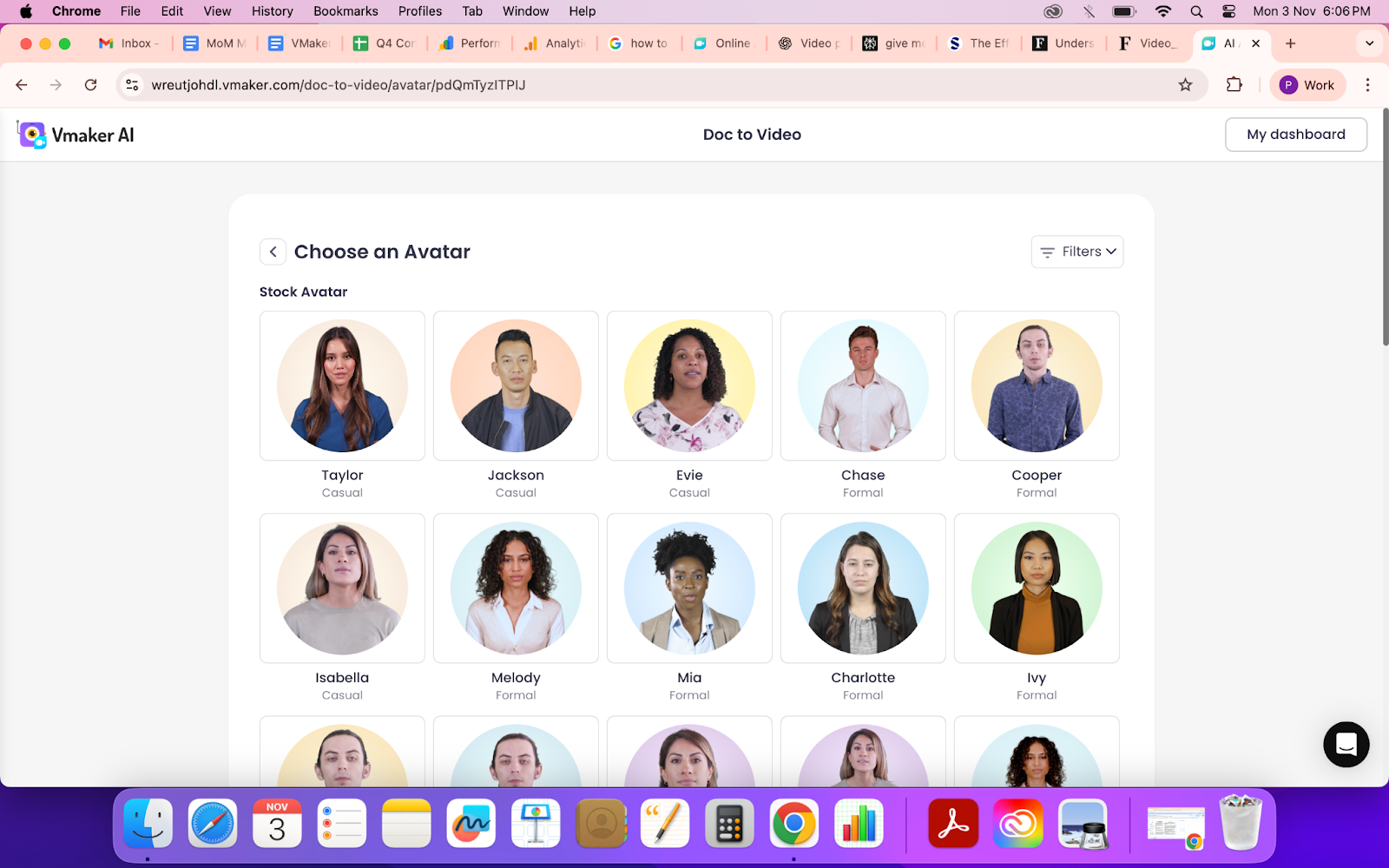Viewport: 1389px width, 868px height.
Task: Open the Bookmarks menu in menu bar
Action: (346, 11)
